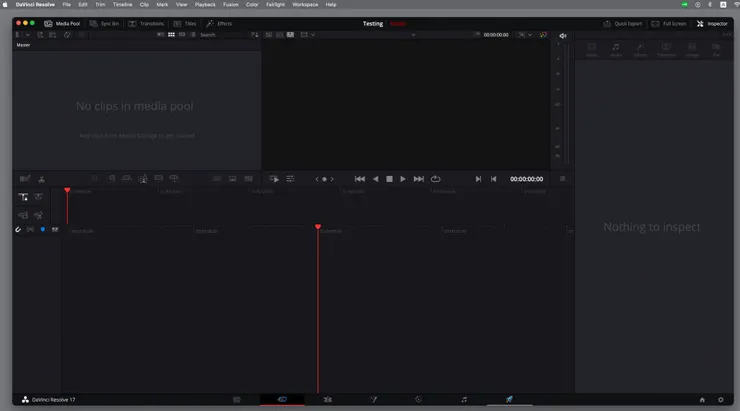Switch media pool to thumbnail grid view

coord(171,35)
